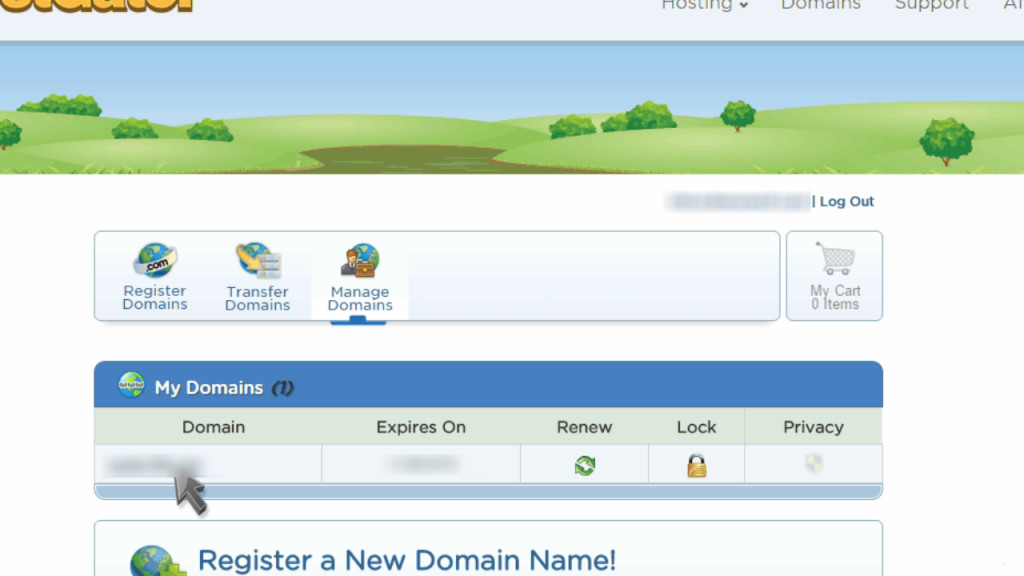1024x576 pixels.
Task: Click the Manage Domains icon
Action: [359, 263]
